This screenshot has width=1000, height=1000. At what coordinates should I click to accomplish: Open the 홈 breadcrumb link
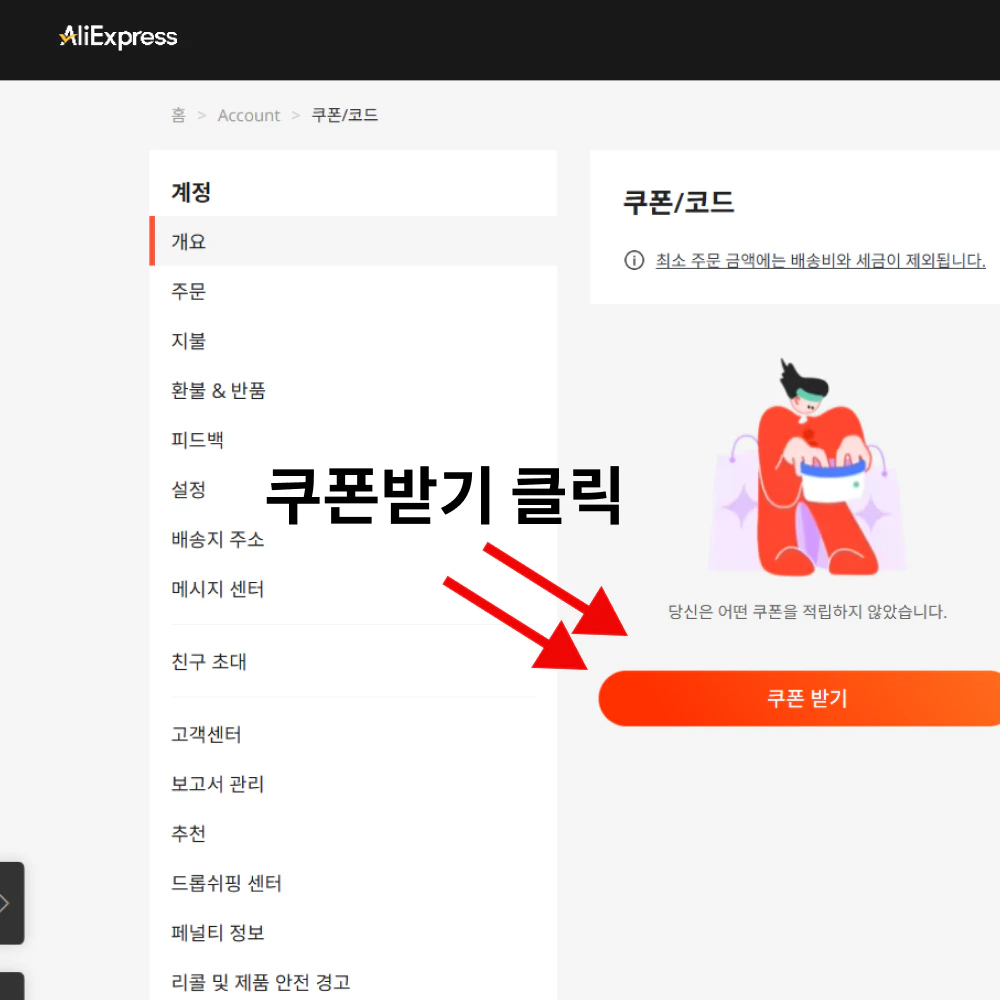pyautogui.click(x=179, y=115)
